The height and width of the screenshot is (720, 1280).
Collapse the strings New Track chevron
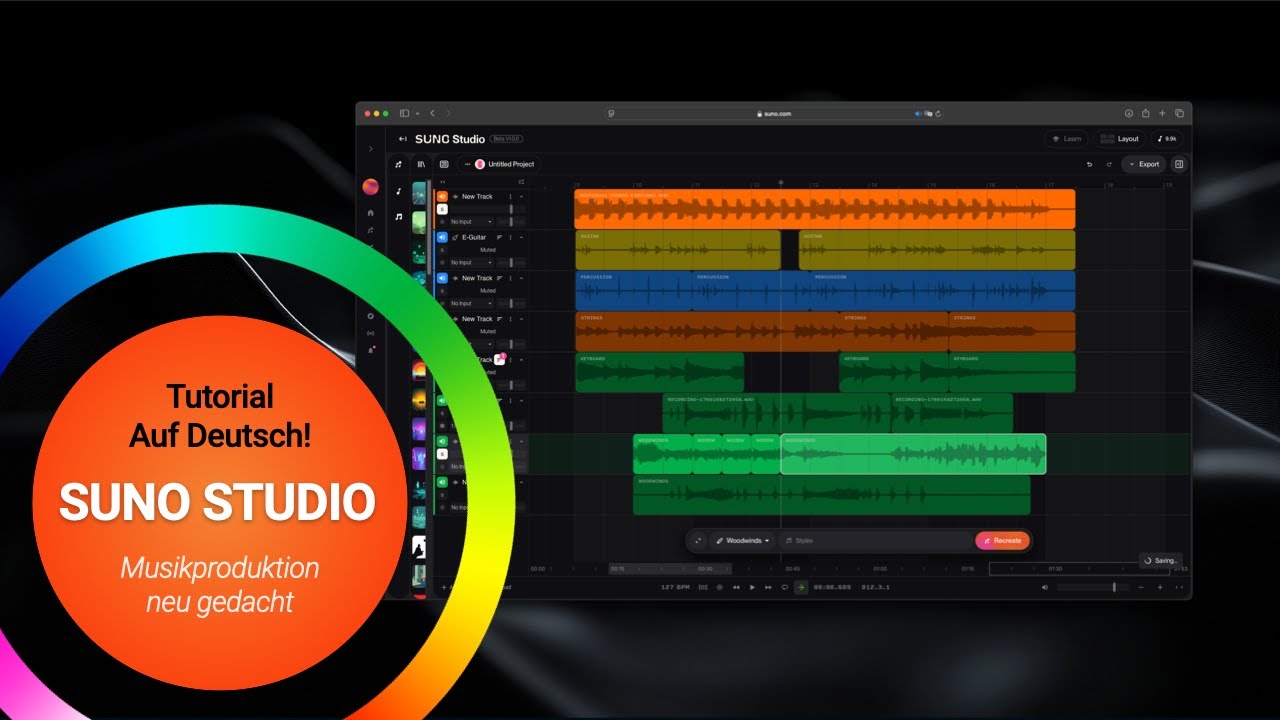[x=521, y=319]
